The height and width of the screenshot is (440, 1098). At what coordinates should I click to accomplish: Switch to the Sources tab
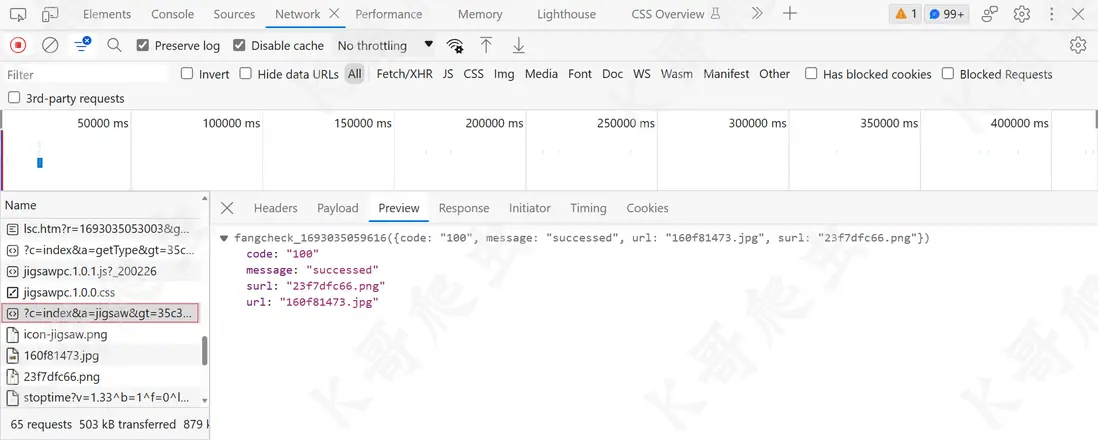click(x=234, y=14)
